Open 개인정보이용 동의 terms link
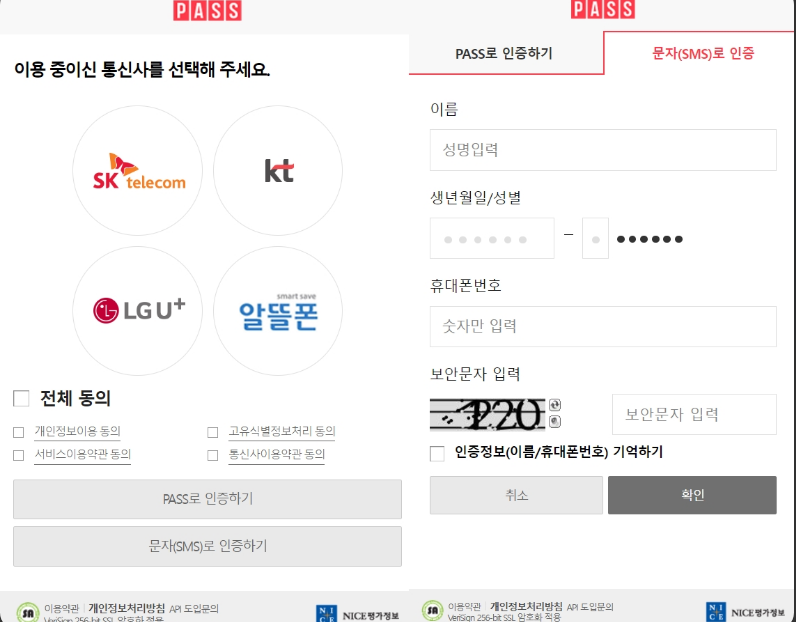Viewport: 796px width, 622px height. (x=77, y=432)
